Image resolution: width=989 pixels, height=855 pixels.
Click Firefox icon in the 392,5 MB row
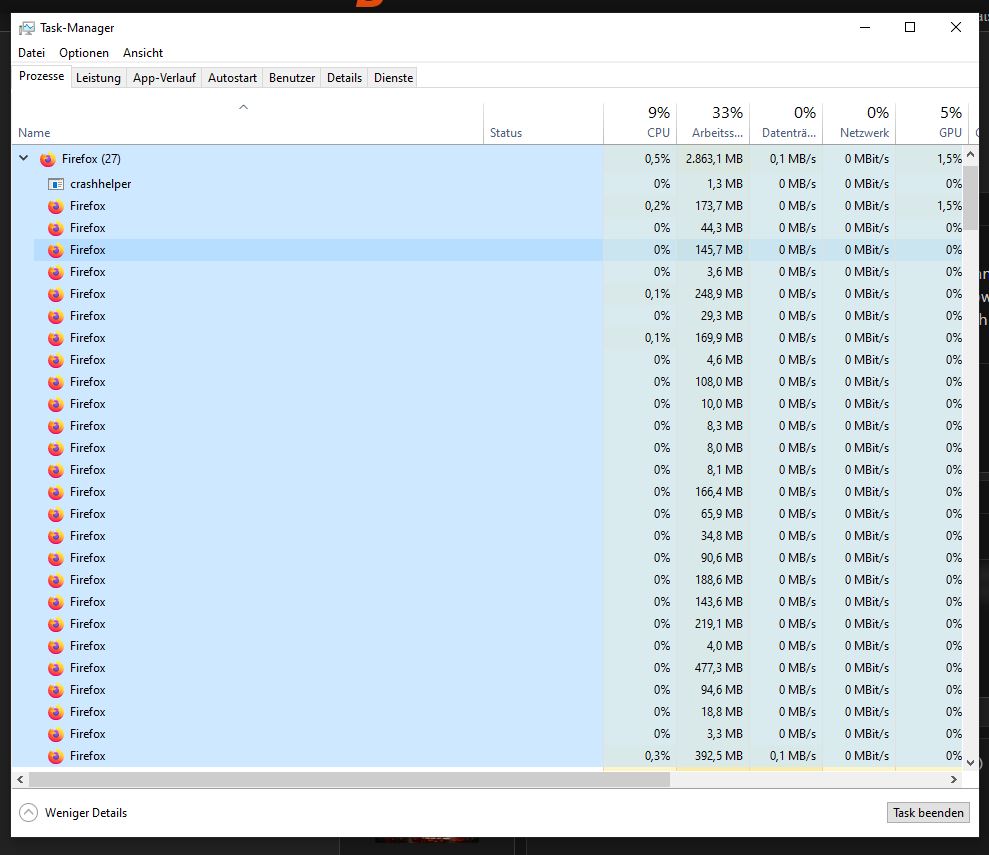tap(56, 756)
